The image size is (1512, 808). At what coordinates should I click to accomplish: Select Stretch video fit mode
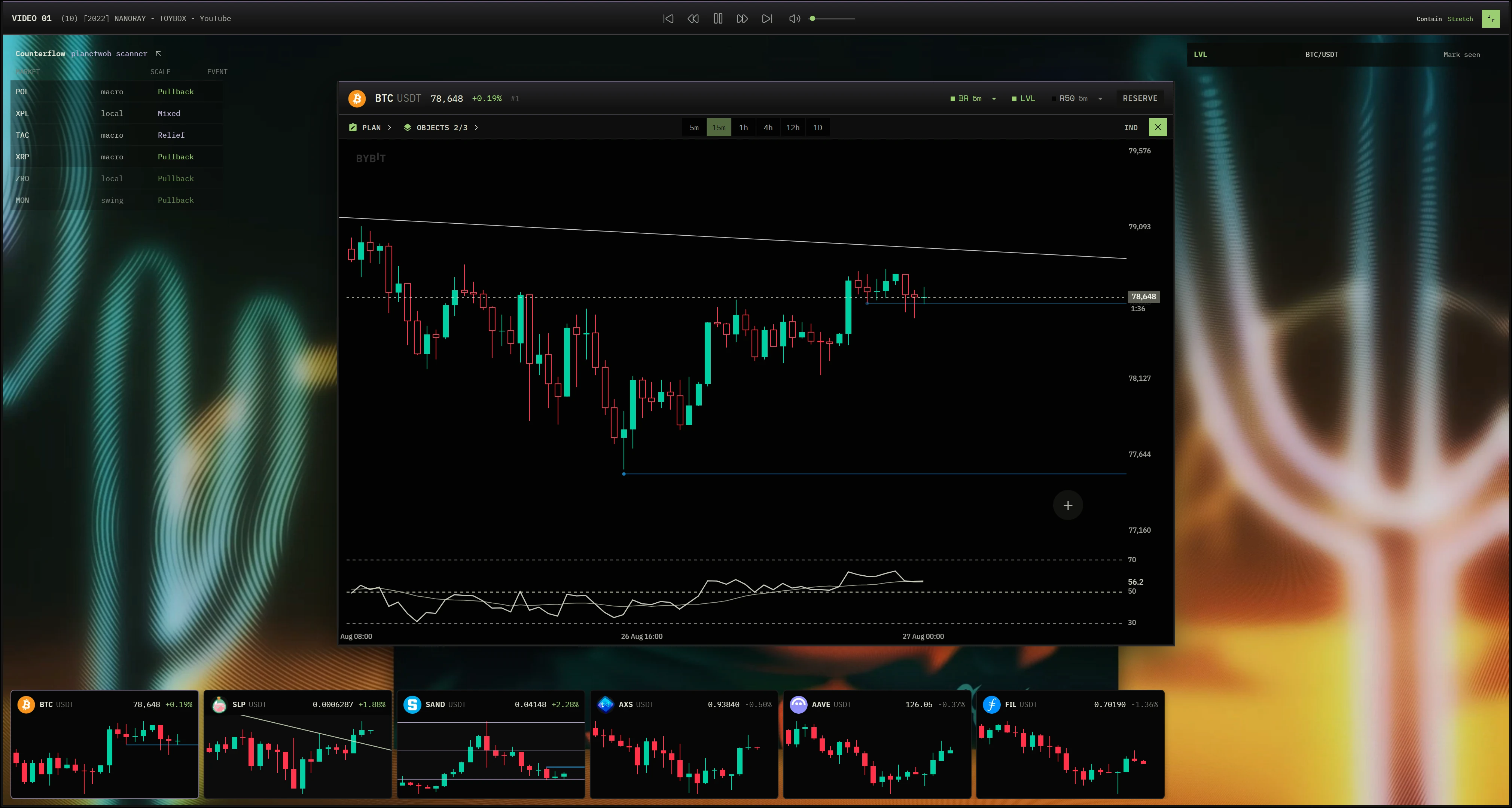click(x=1460, y=19)
